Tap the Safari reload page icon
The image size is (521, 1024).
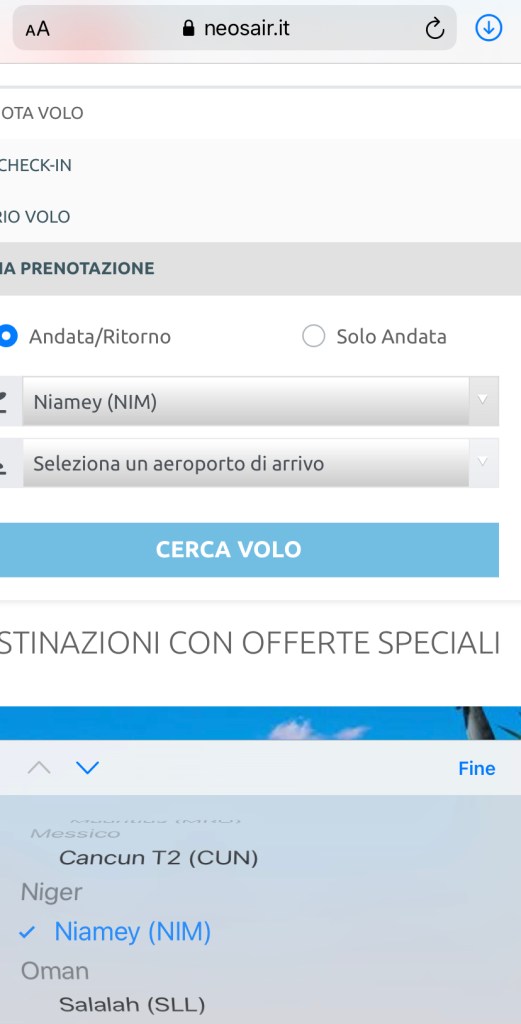point(434,29)
